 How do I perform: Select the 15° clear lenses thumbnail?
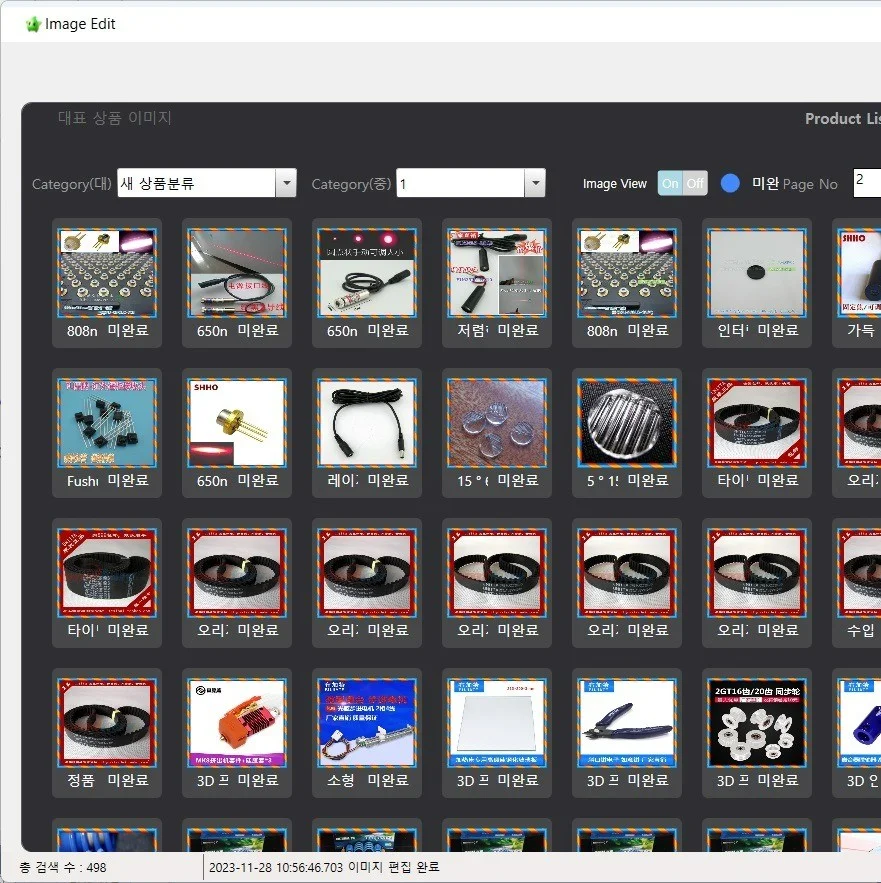click(x=497, y=423)
